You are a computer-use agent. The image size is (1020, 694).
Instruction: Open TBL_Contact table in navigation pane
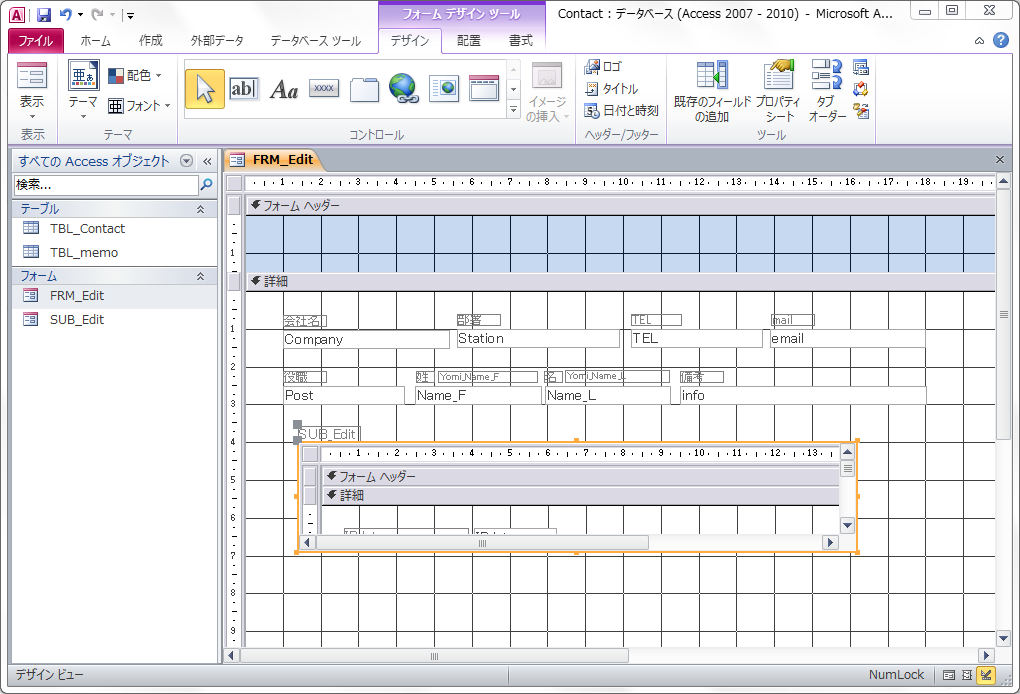click(114, 228)
